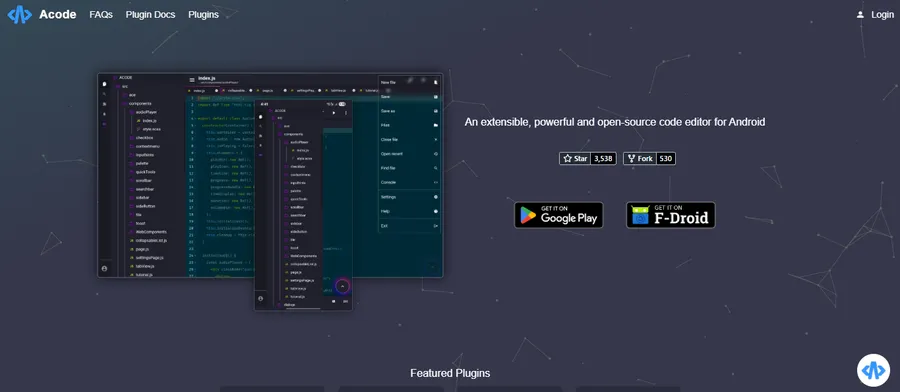Click the floating Acode icon at bottom corner
This screenshot has width=900, height=392.
pos(873,370)
